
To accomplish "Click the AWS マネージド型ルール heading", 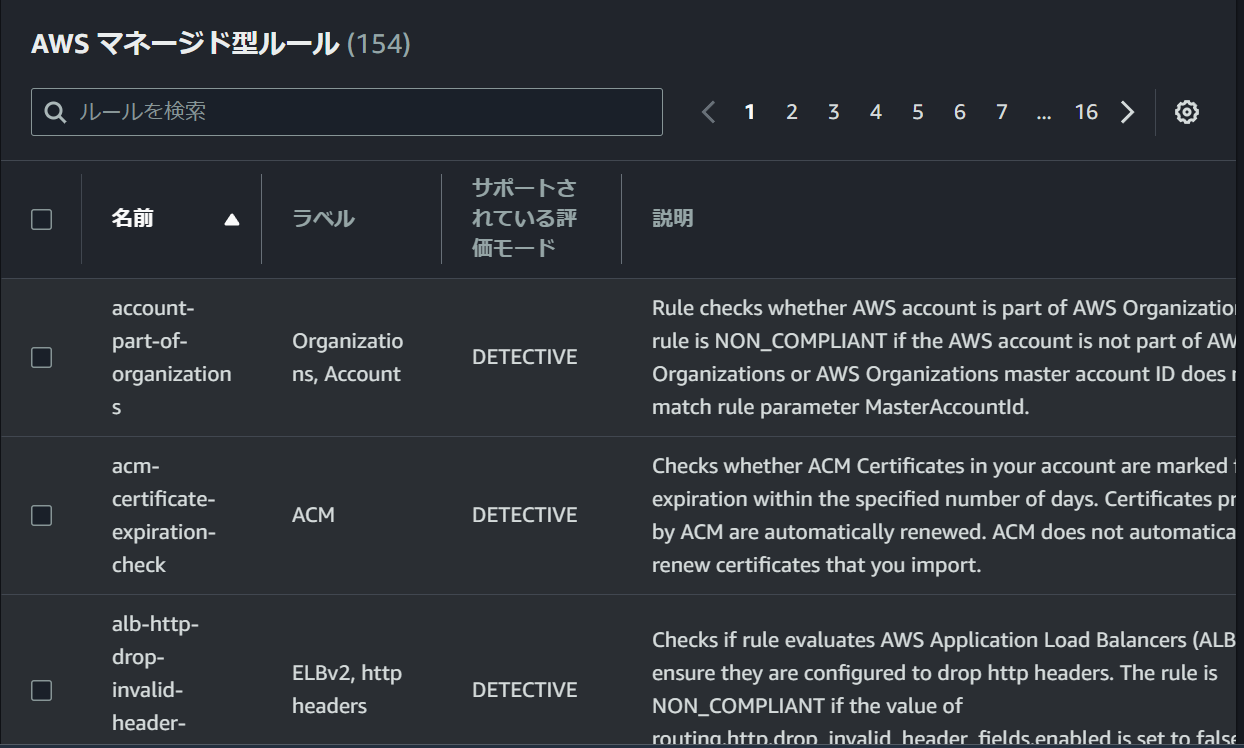I will pyautogui.click(x=185, y=44).
